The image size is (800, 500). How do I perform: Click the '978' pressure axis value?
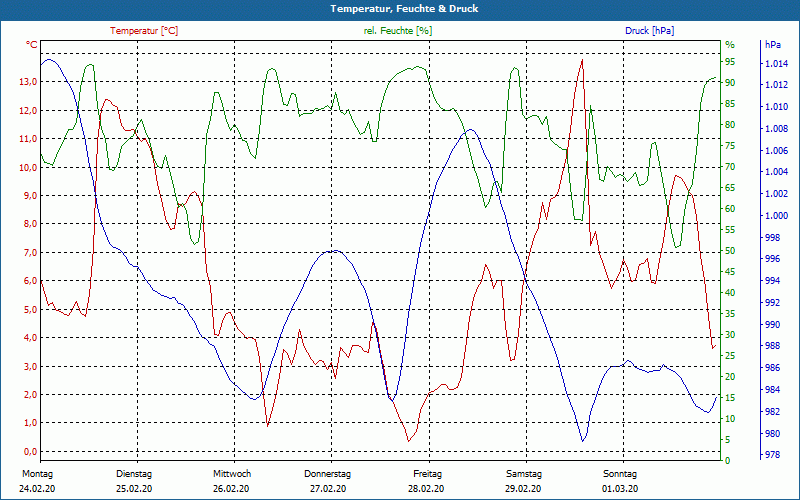(772, 455)
